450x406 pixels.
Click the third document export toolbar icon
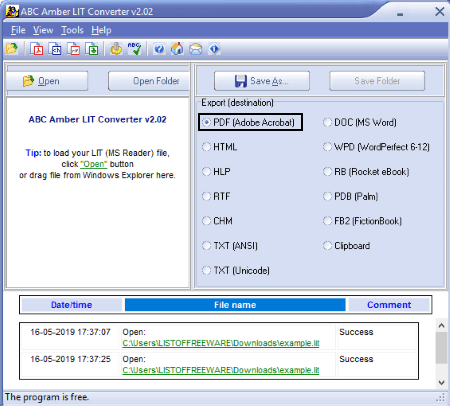pyautogui.click(x=74, y=49)
